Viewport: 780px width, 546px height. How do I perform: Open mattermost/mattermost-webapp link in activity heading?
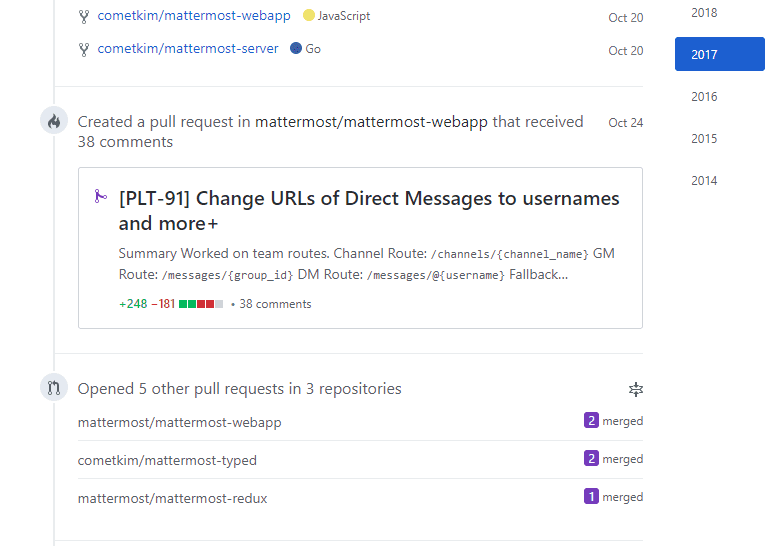(371, 122)
